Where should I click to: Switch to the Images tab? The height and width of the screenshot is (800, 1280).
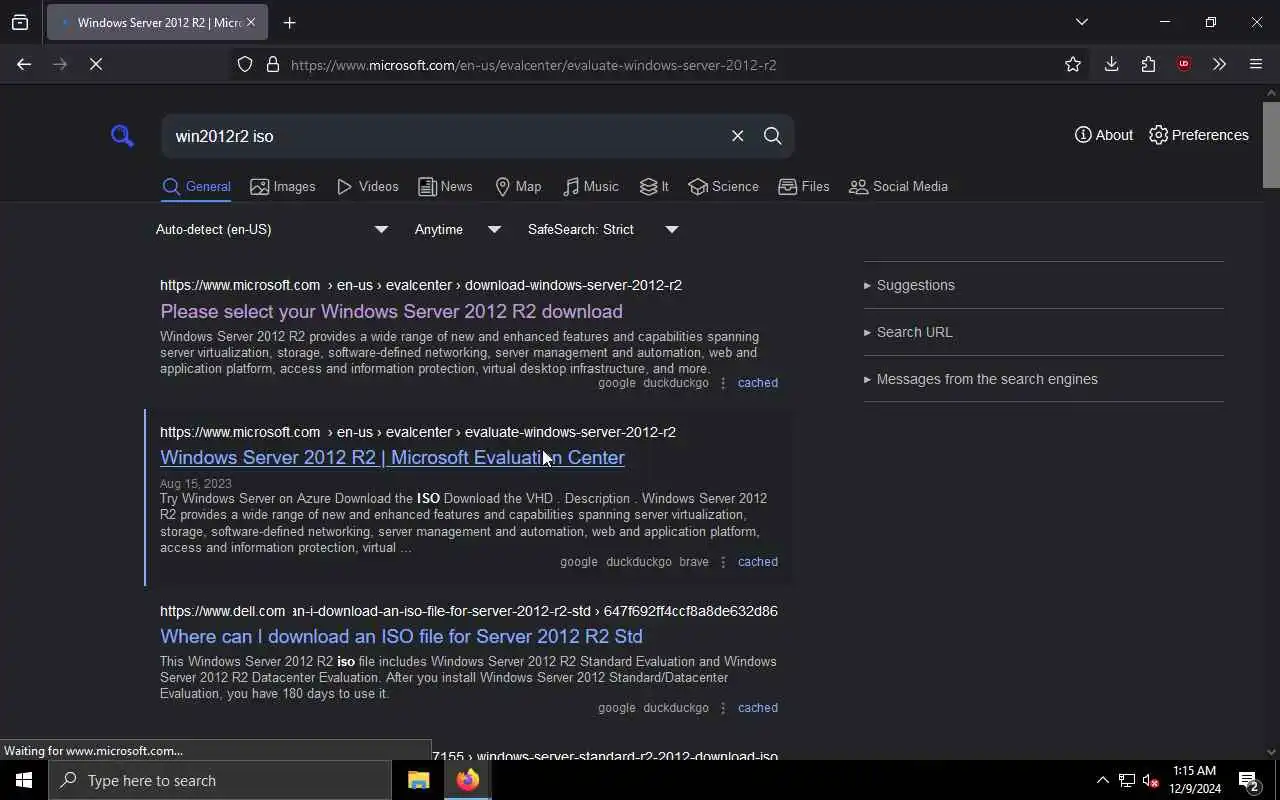click(x=283, y=187)
